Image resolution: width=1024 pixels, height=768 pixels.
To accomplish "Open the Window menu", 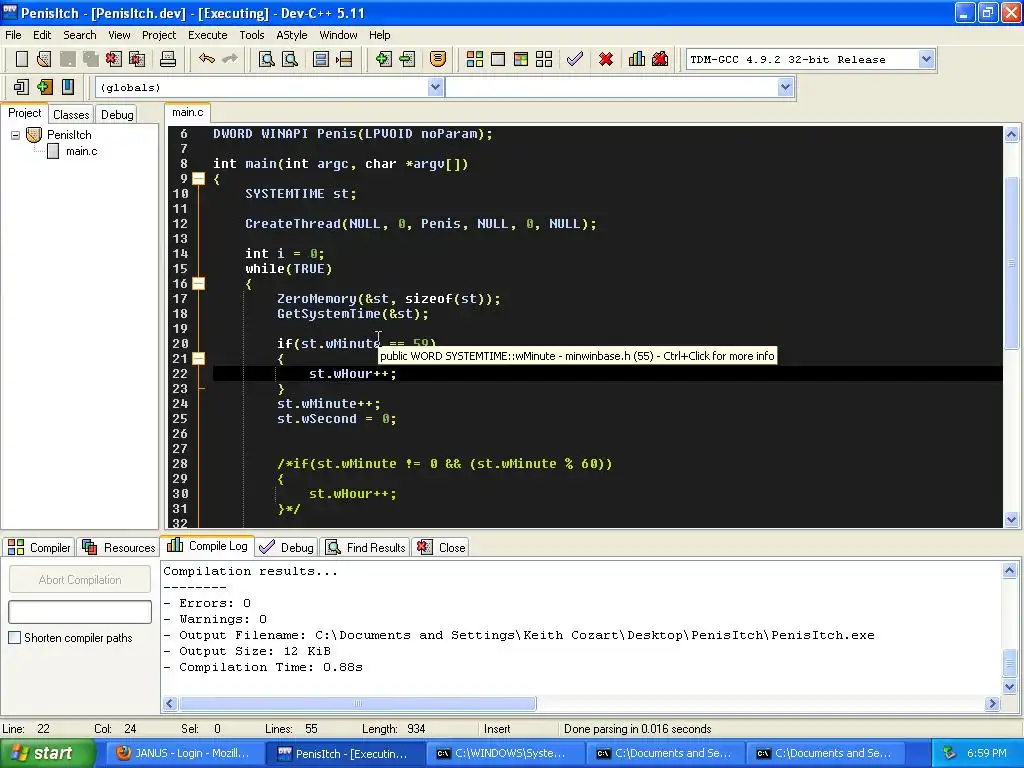I will [x=338, y=35].
